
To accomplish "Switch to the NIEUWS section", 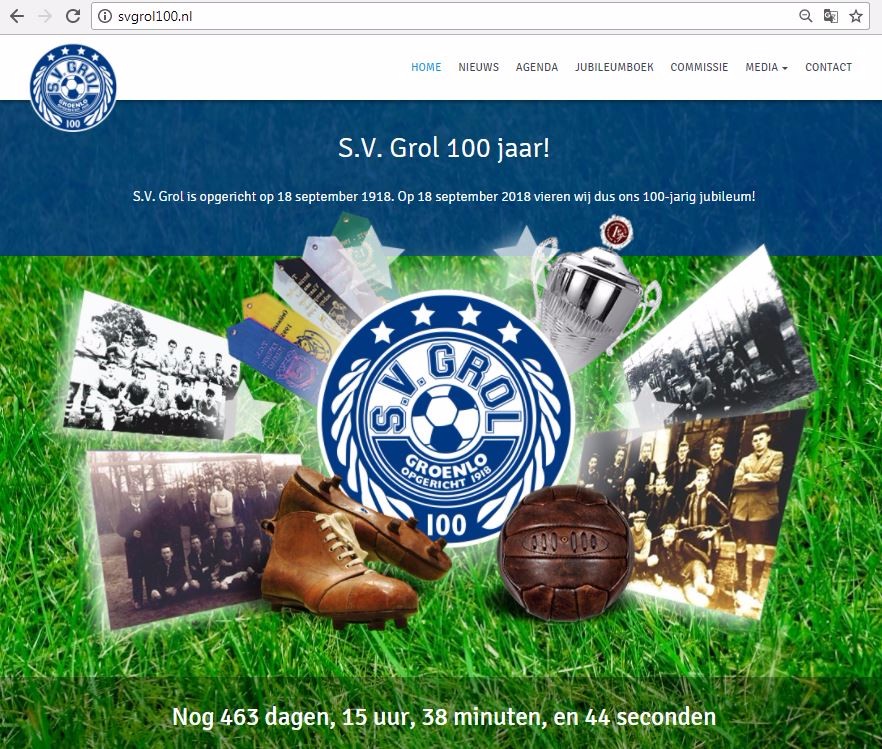I will (x=478, y=67).
